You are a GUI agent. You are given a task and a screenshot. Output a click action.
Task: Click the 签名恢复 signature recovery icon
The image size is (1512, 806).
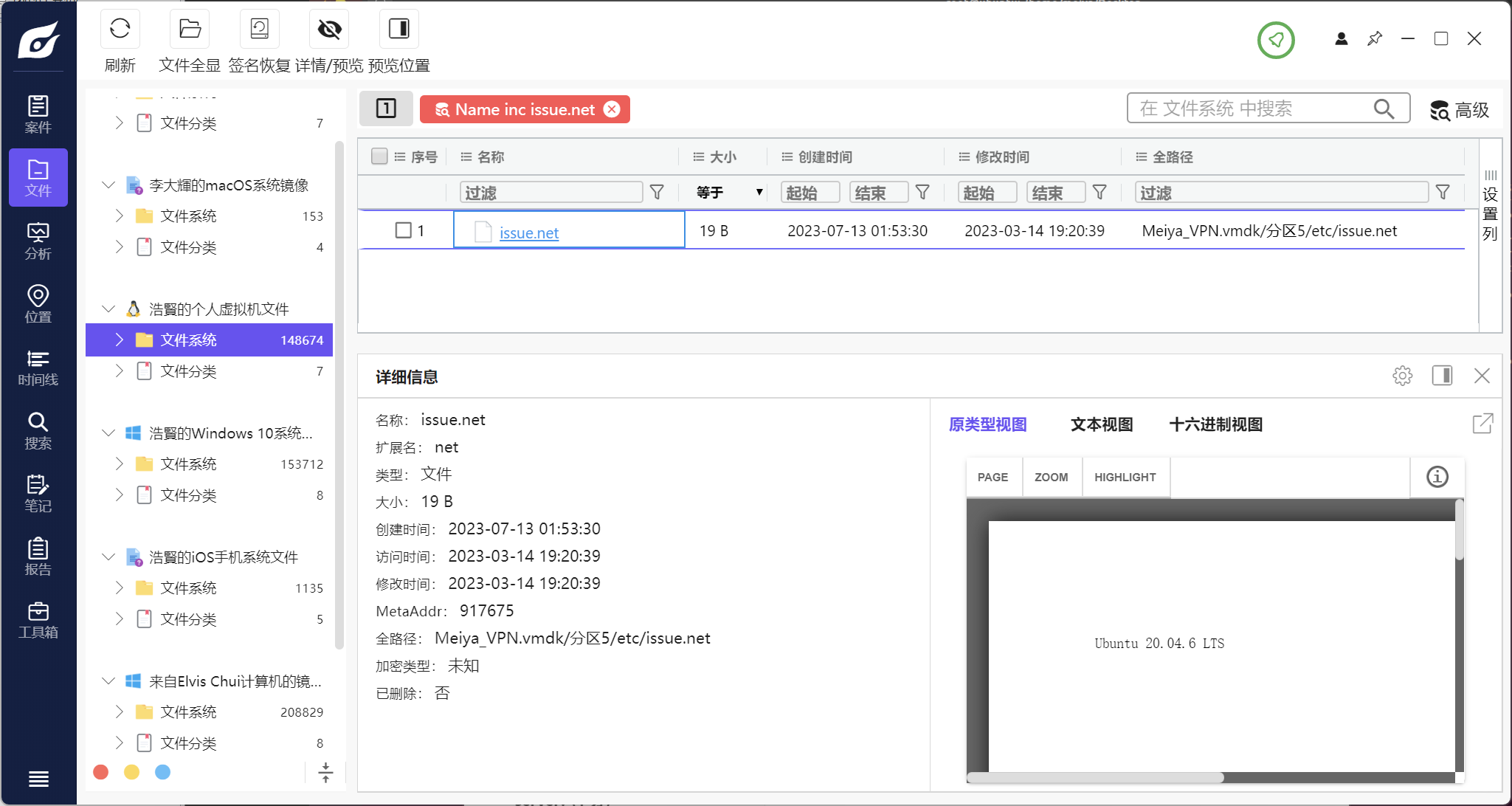click(259, 30)
